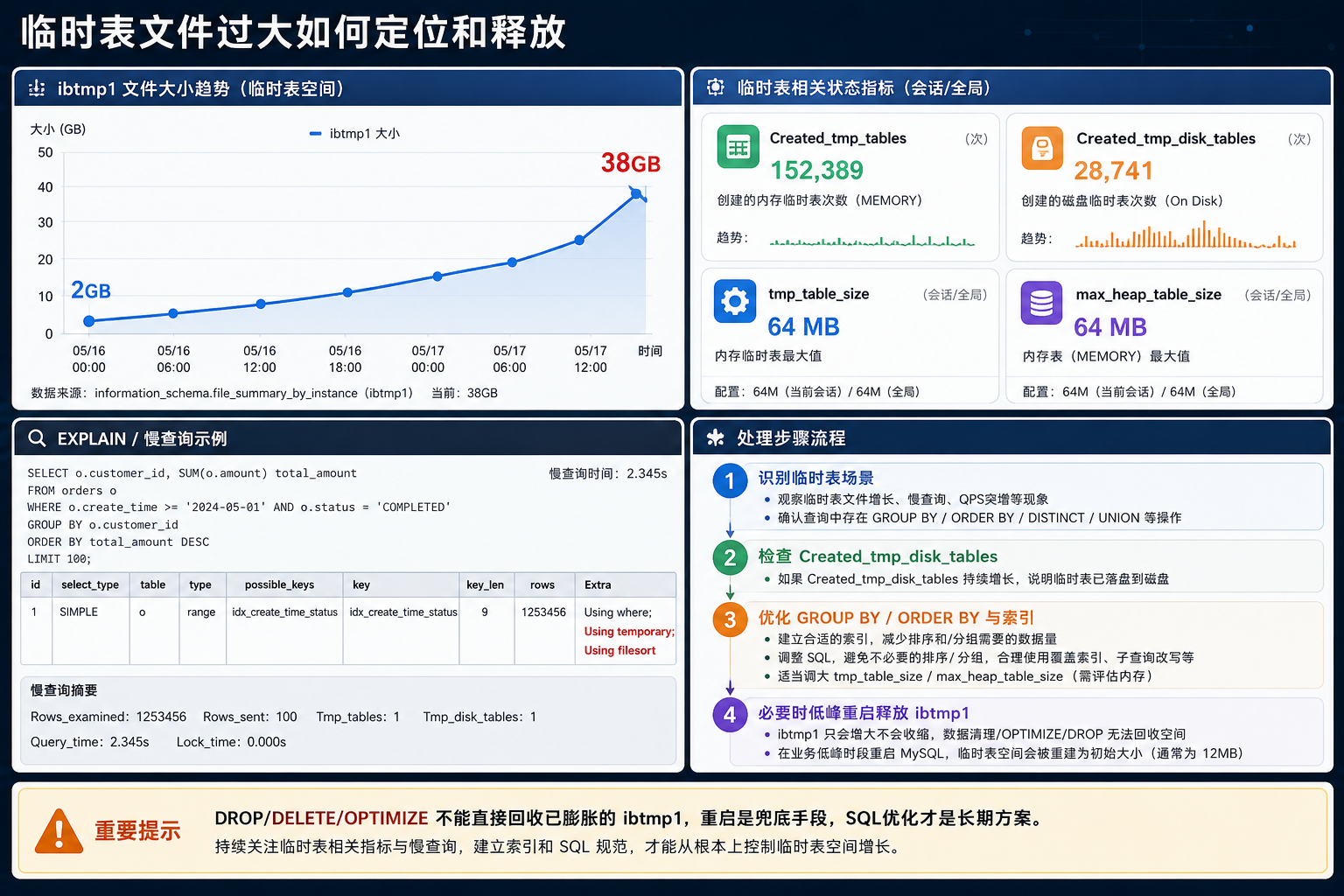Click idx_create_time_status under the possible_keys column
1344x896 pixels.
coord(284,612)
